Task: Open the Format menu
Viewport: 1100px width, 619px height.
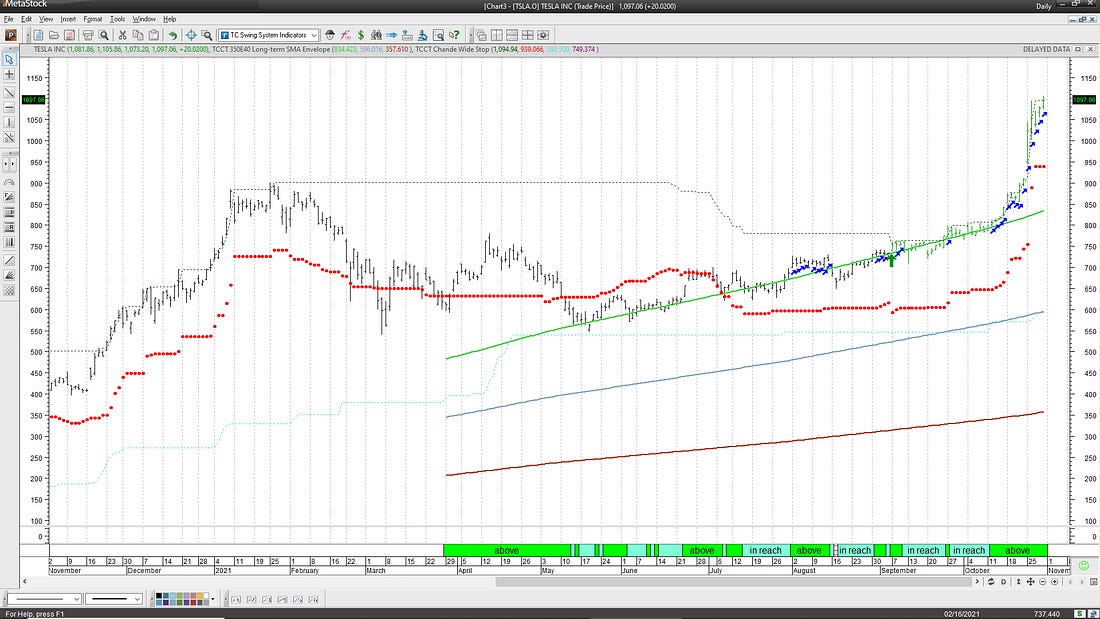Action: (93, 19)
